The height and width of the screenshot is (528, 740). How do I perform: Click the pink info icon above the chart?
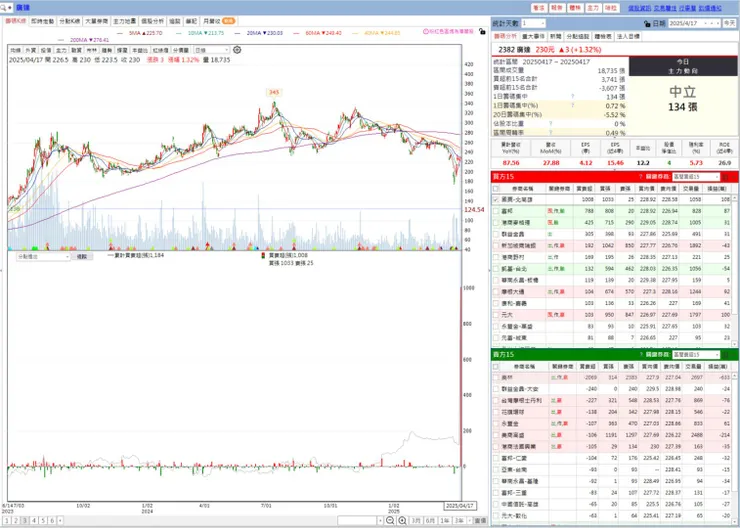426,32
